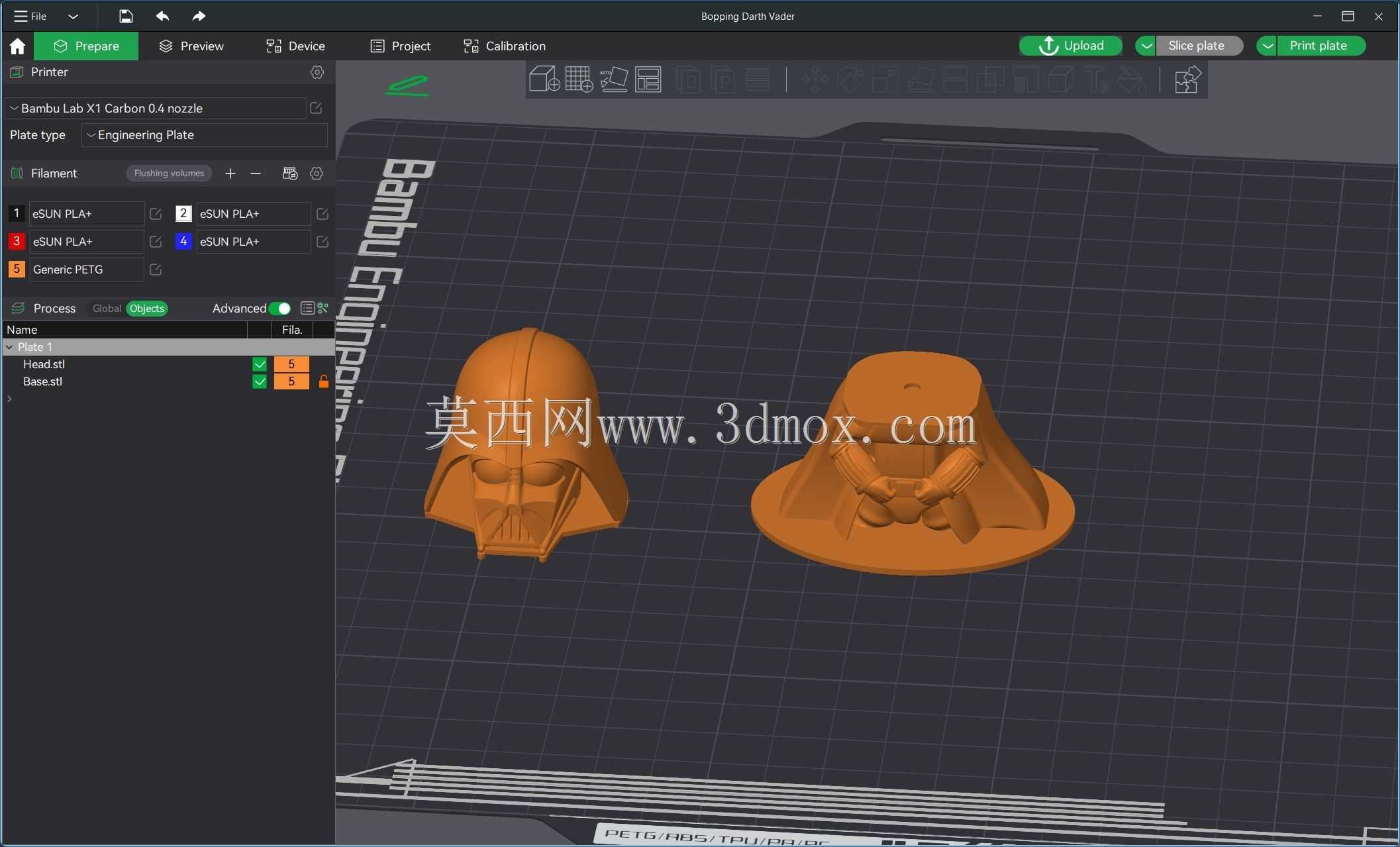
Task: Toggle the Advanced mode switch
Action: point(281,308)
